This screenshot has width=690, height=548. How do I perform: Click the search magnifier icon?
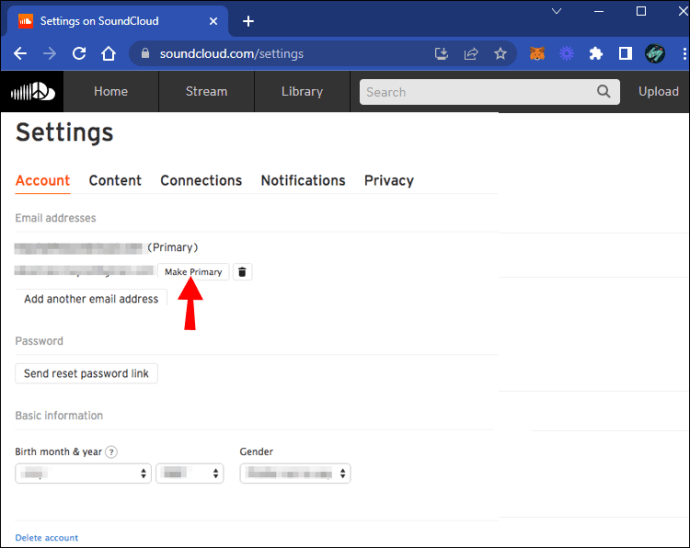(604, 92)
